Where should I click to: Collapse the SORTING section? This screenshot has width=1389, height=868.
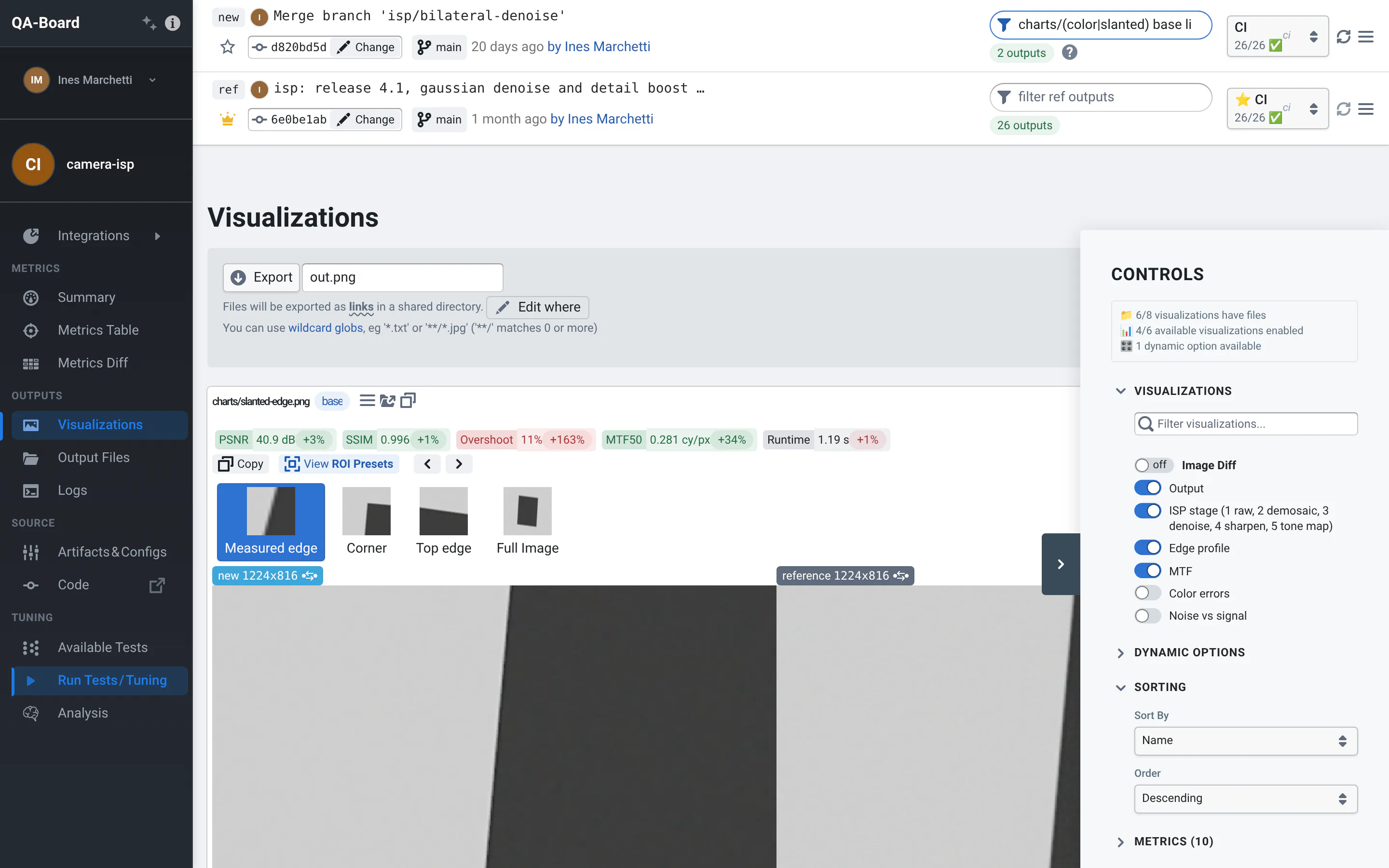pyautogui.click(x=1120, y=687)
